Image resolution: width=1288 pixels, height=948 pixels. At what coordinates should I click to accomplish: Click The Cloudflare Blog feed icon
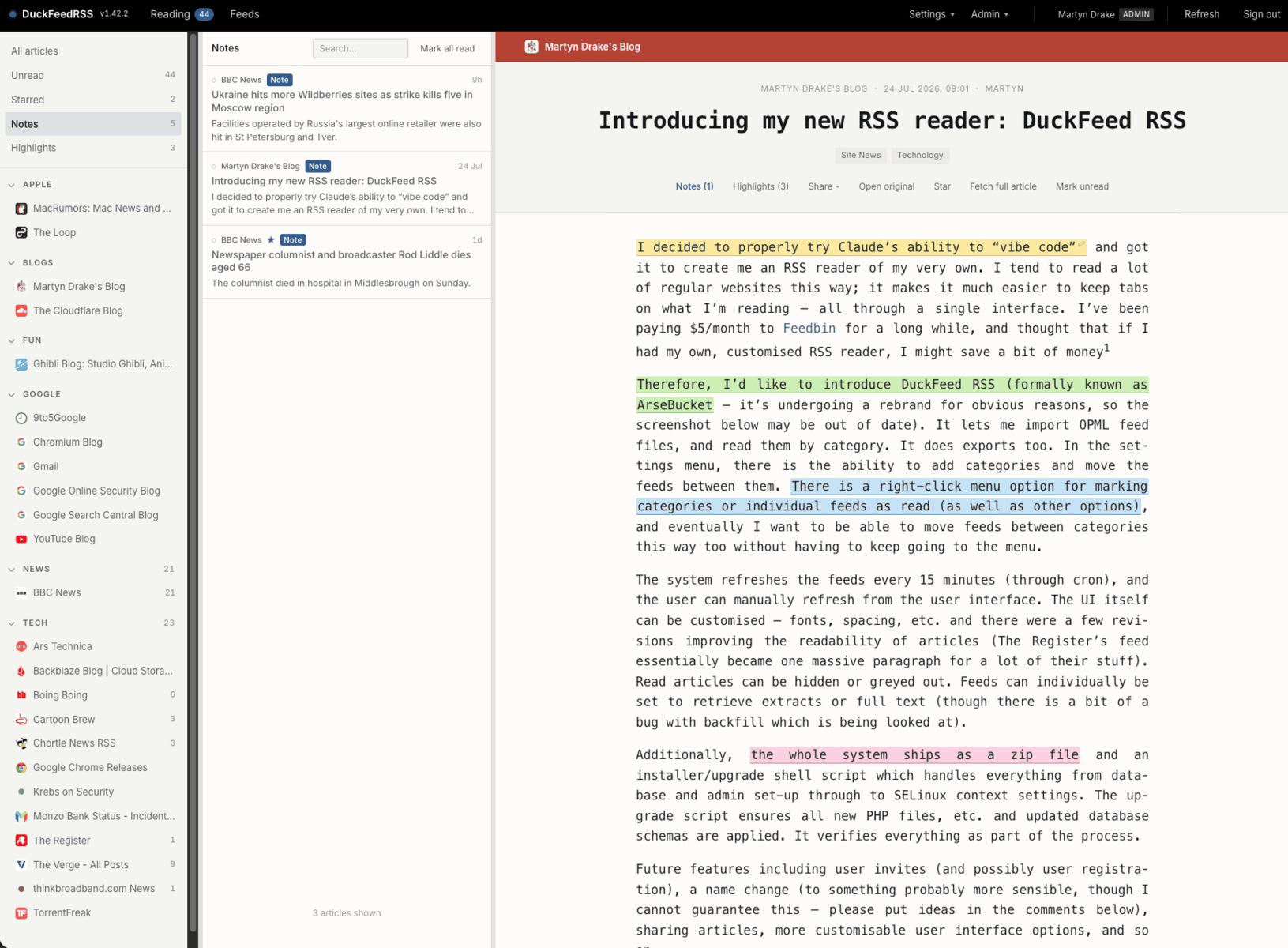click(21, 310)
